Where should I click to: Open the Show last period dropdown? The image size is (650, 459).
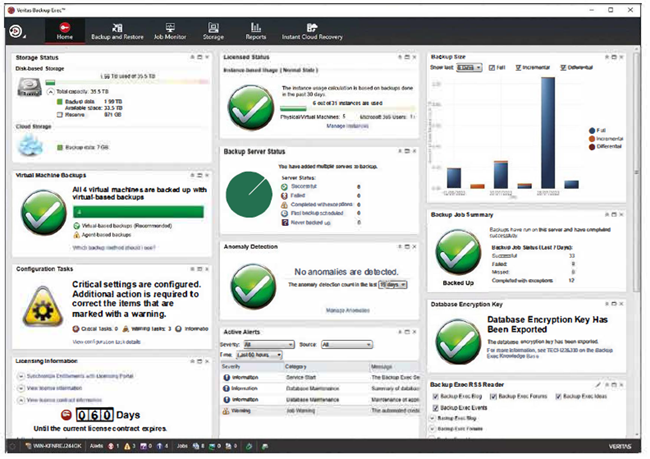click(x=469, y=68)
